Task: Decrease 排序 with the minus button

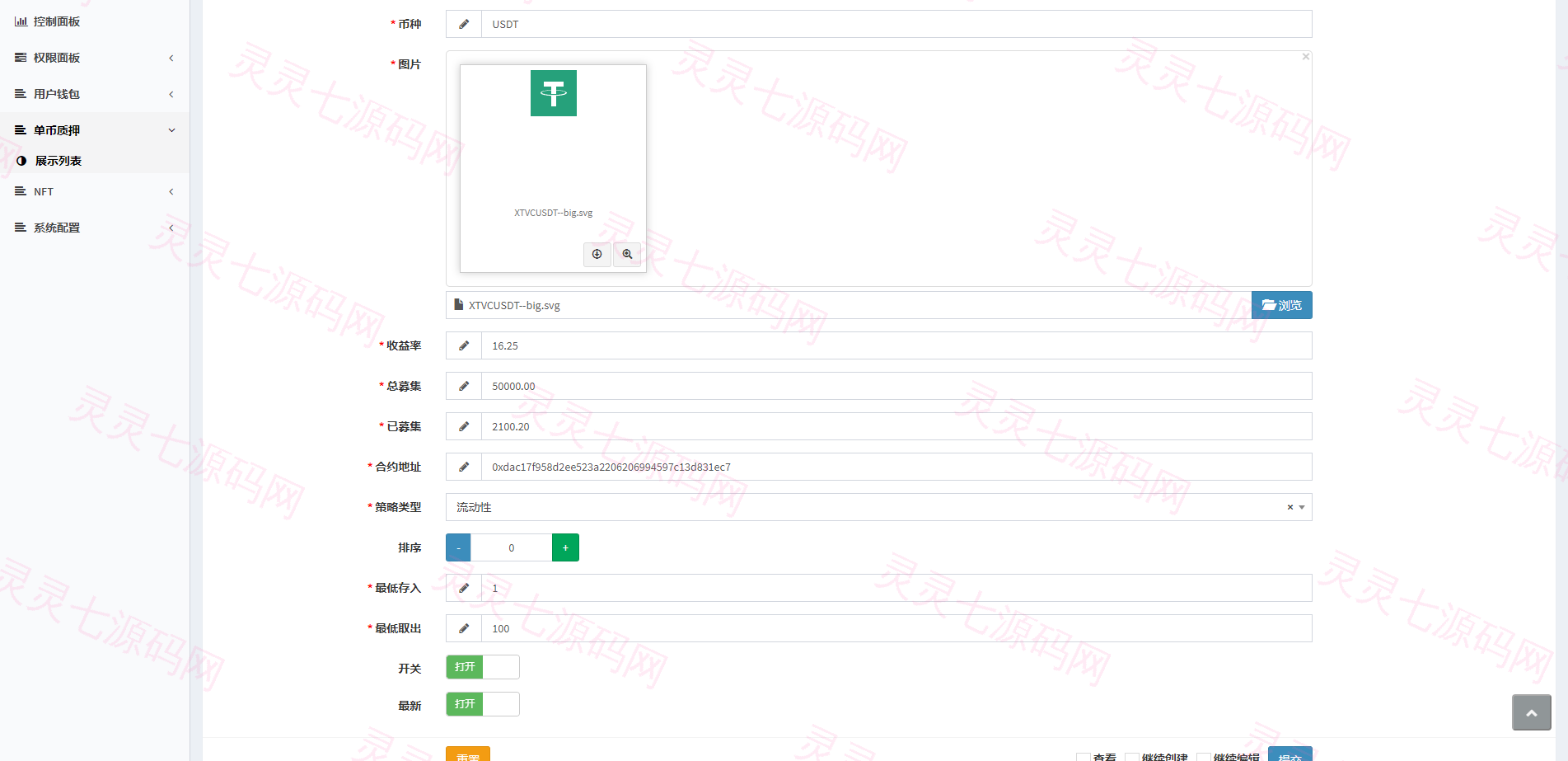Action: (458, 547)
